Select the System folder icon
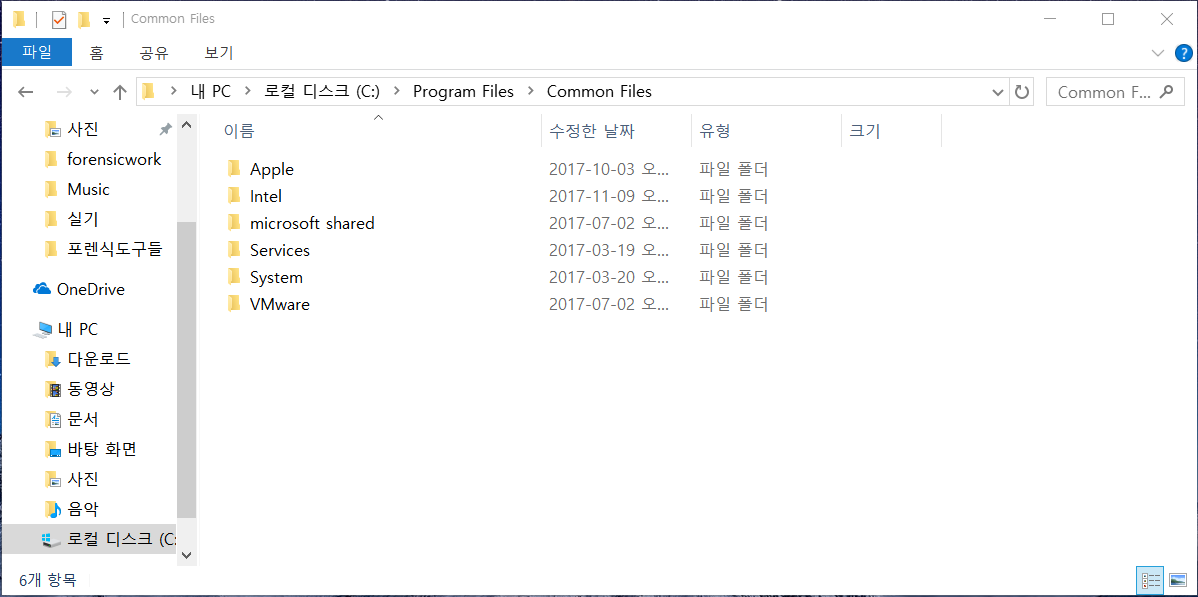 (235, 277)
